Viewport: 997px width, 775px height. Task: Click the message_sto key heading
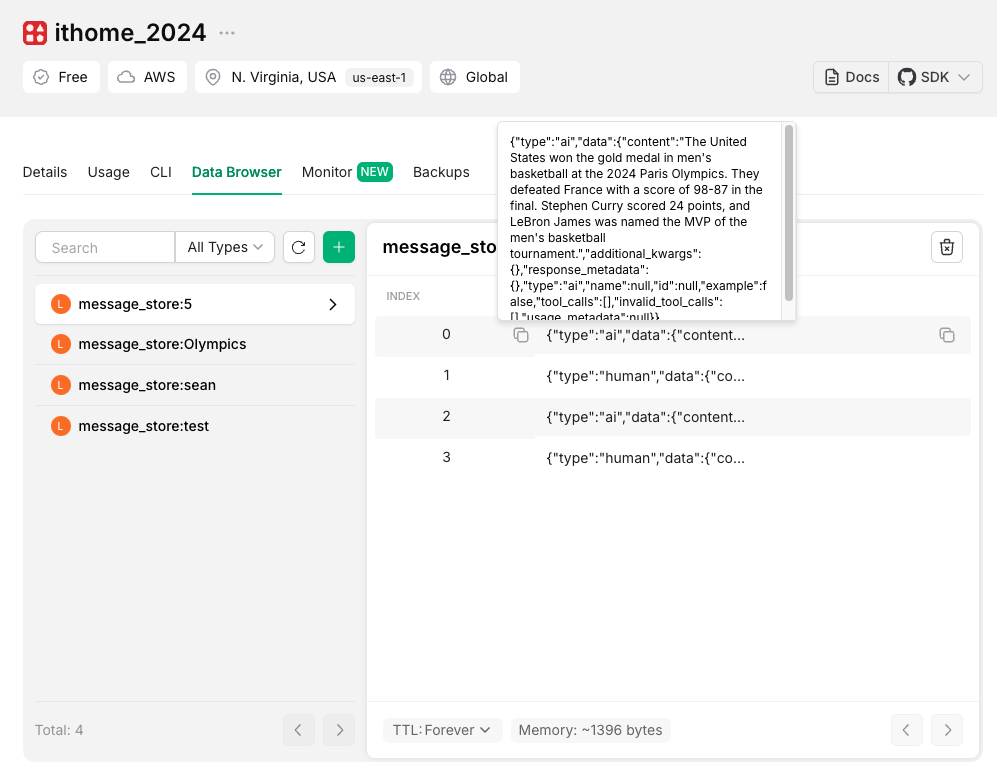439,247
